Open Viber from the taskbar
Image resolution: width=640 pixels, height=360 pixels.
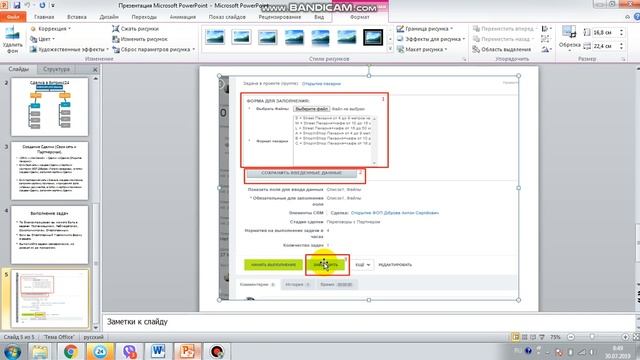129,351
